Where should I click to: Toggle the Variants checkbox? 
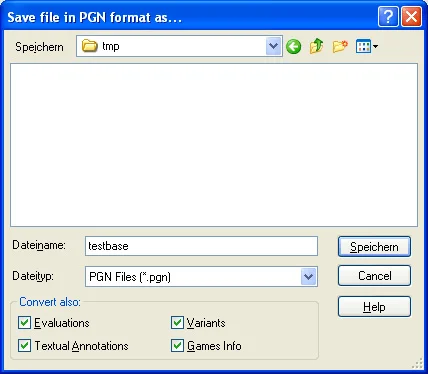(177, 323)
